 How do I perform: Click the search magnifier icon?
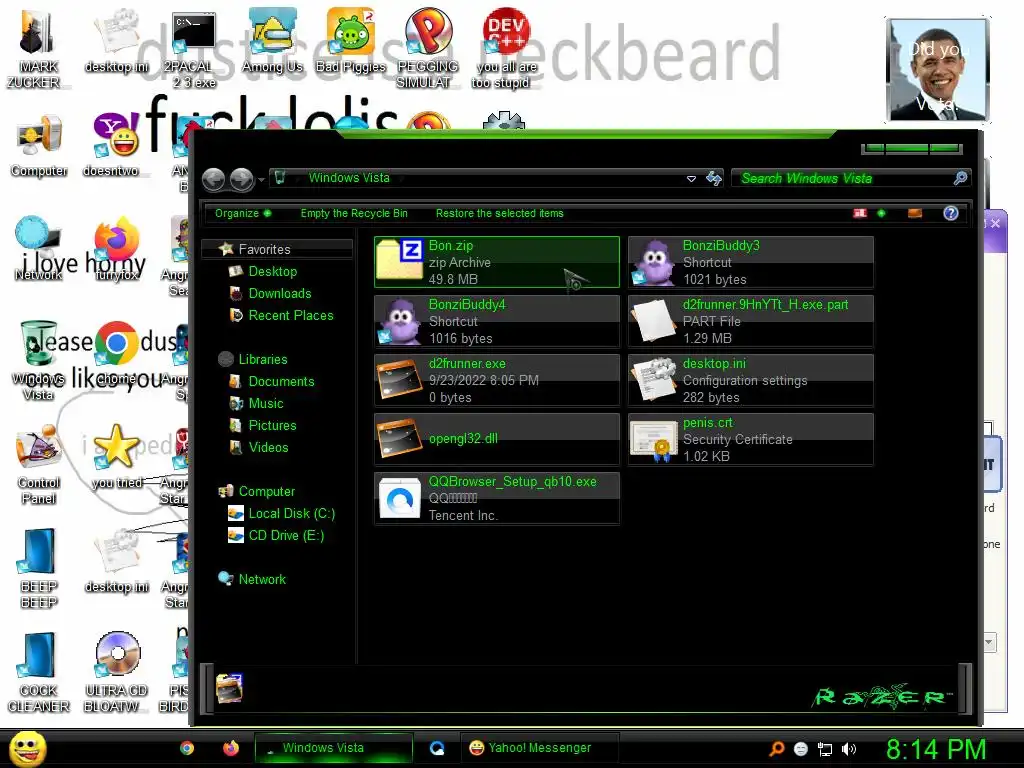tap(960, 178)
